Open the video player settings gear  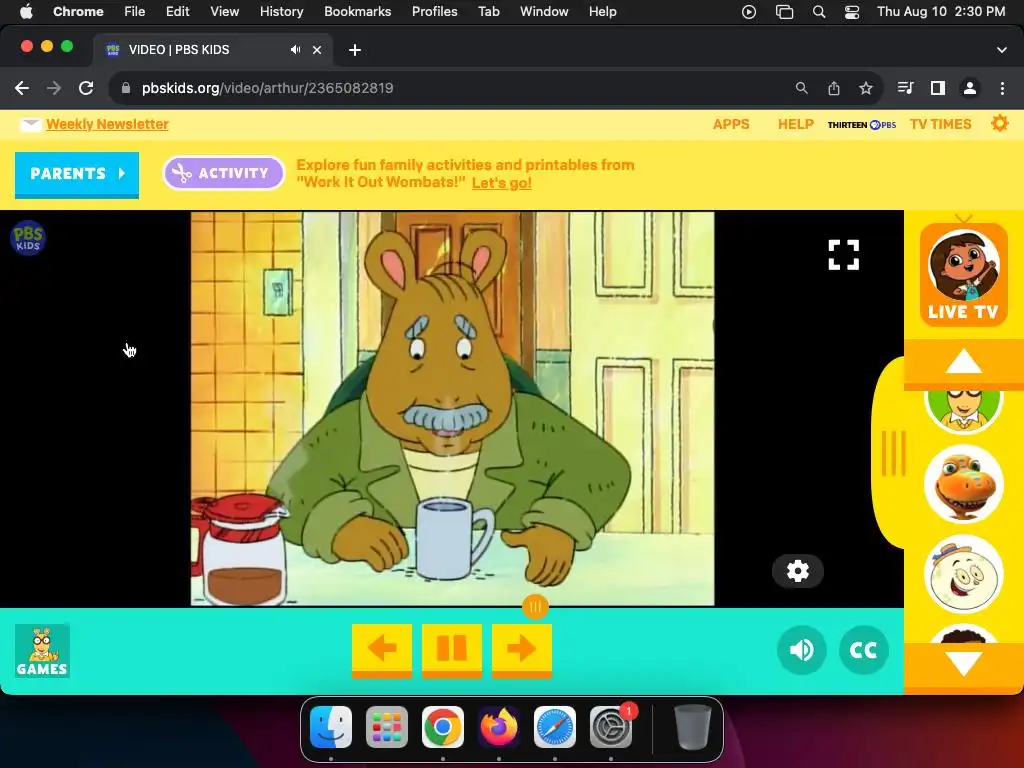tap(797, 571)
